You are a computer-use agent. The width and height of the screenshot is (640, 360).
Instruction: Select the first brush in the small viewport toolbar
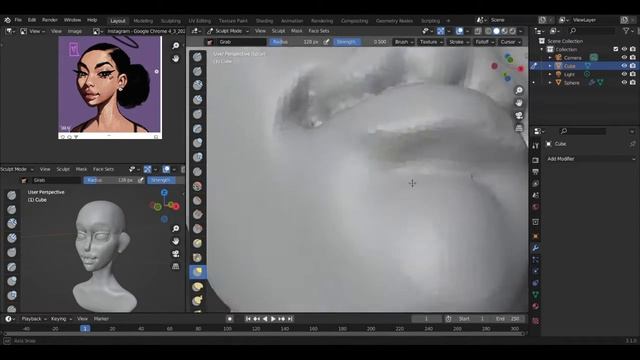point(11,196)
